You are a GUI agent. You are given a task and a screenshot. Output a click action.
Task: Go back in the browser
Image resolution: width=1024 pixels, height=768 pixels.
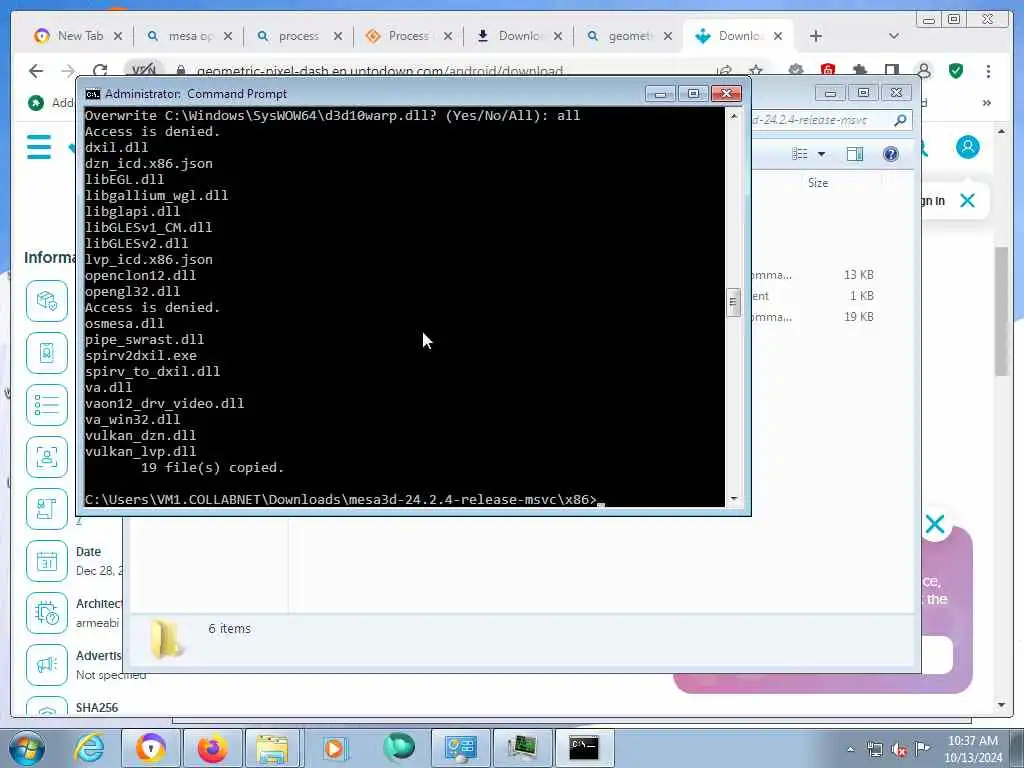[36, 71]
